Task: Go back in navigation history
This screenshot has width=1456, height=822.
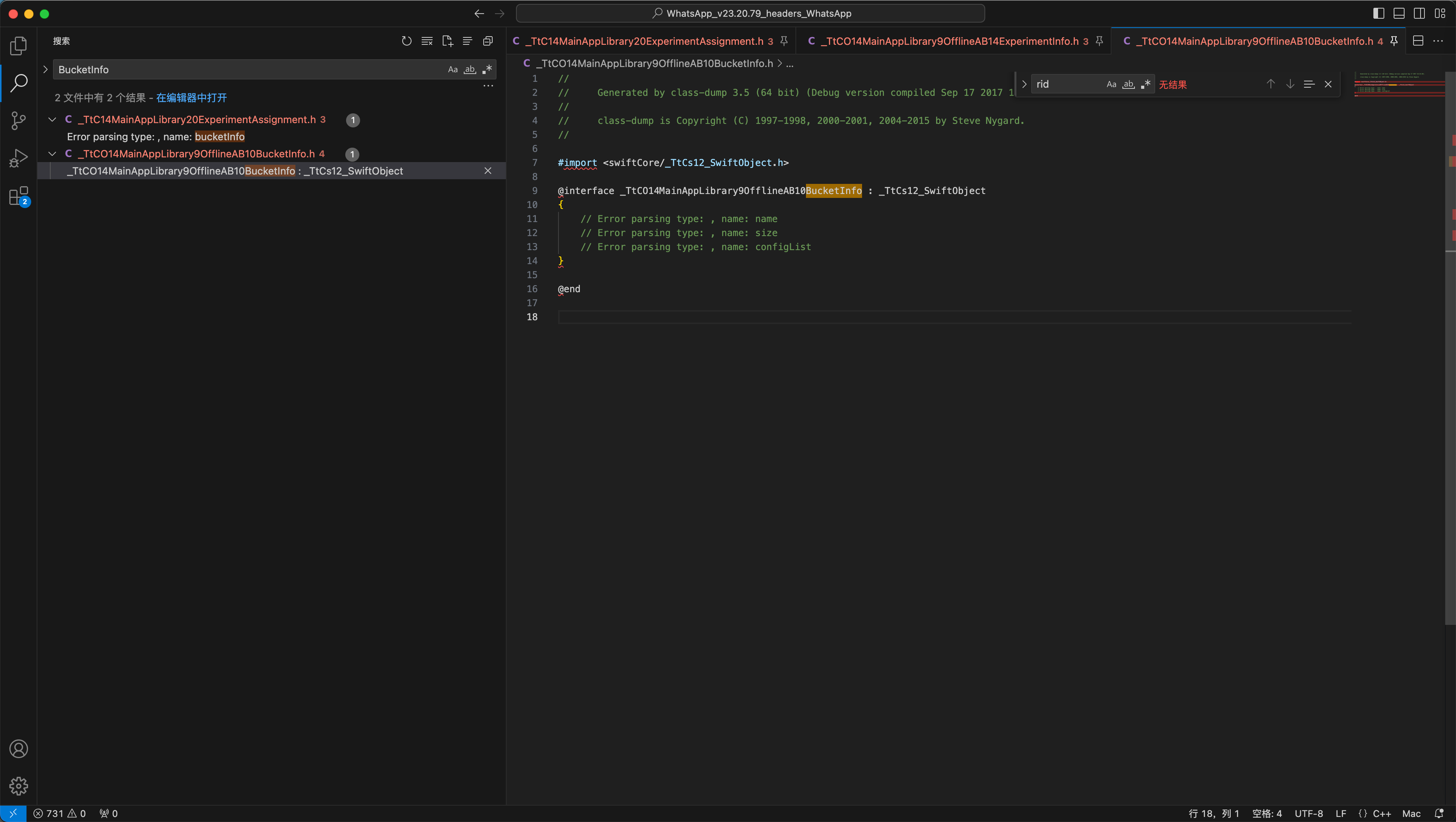Action: point(479,14)
